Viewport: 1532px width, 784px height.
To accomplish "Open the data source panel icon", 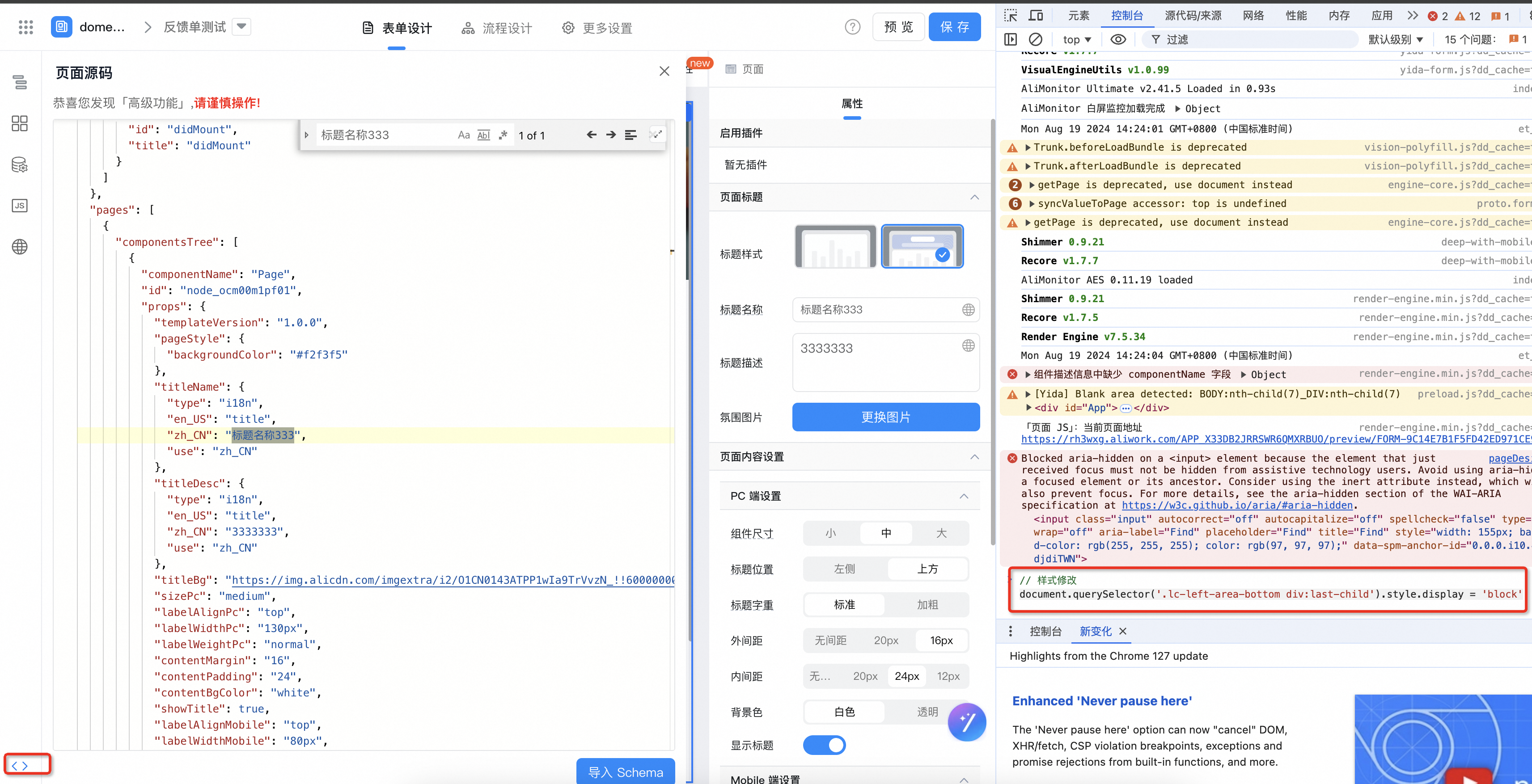I will 20,164.
